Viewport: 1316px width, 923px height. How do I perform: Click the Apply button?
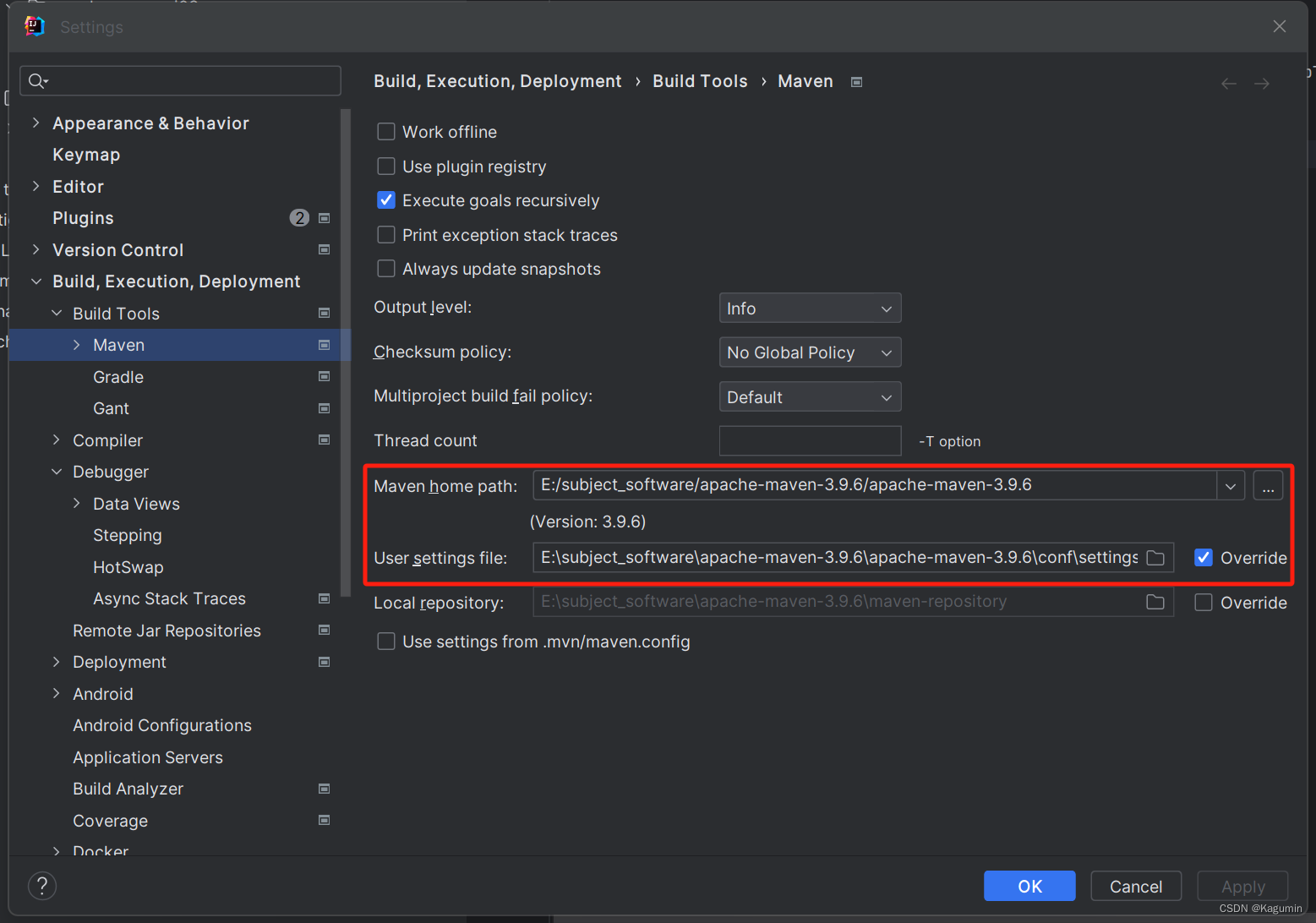1242,886
